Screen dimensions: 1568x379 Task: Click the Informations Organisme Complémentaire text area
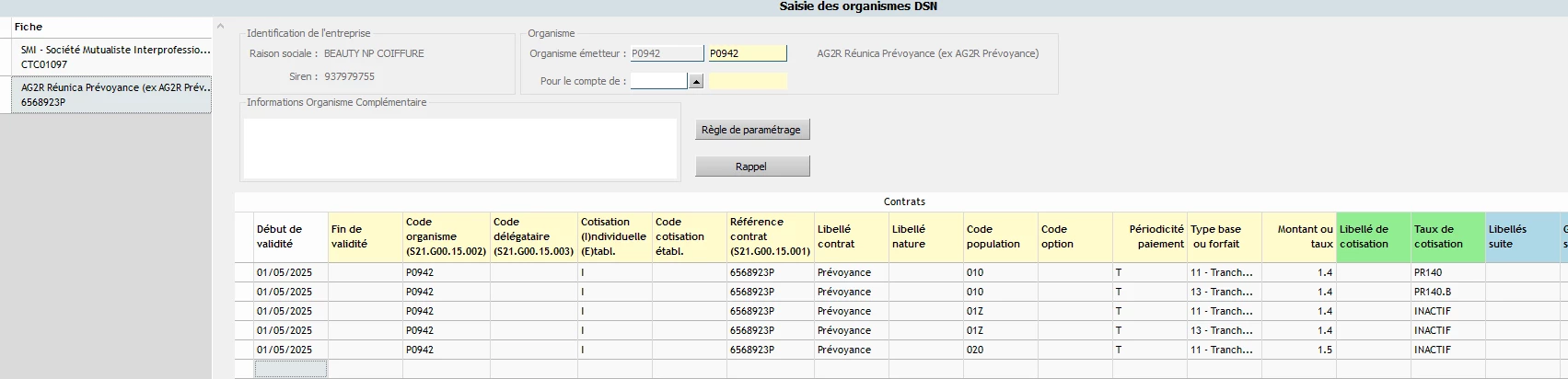[x=459, y=148]
